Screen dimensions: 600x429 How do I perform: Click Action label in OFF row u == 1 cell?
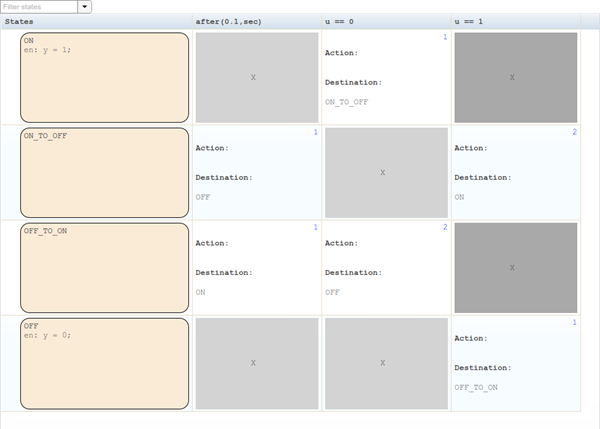[471, 338]
